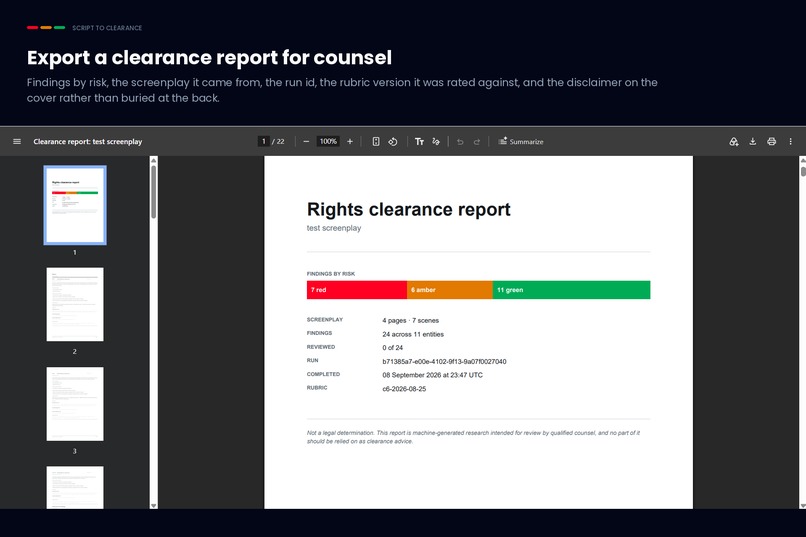806x537 pixels.
Task: Select the text annotation tool
Action: click(x=419, y=141)
